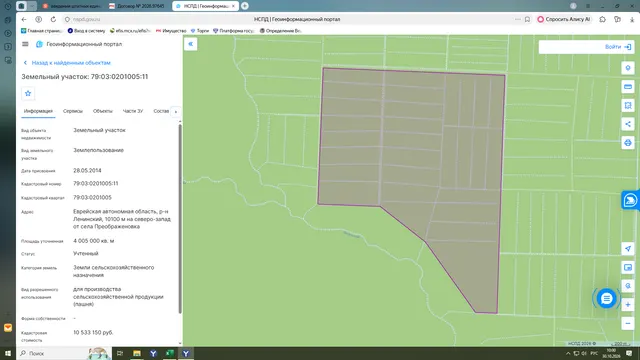
Task: Click the date 28.05.2014 value
Action: pos(87,171)
